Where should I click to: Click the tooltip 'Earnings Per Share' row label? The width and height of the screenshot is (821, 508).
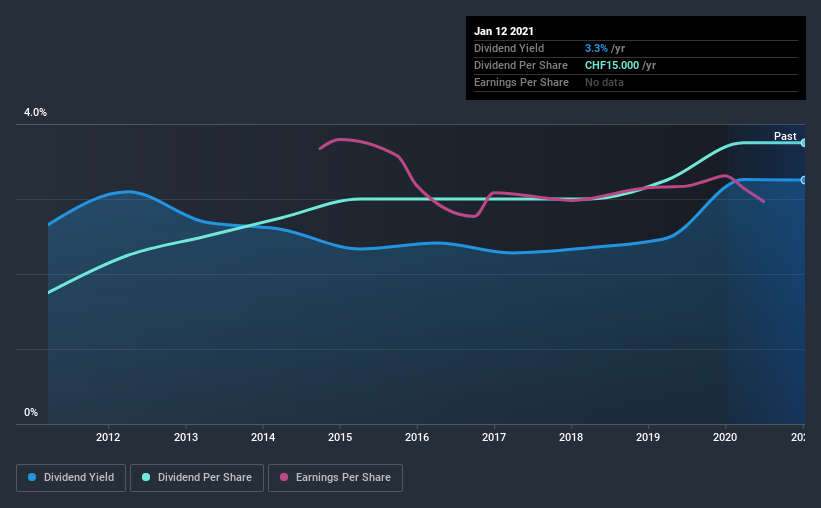click(x=521, y=82)
